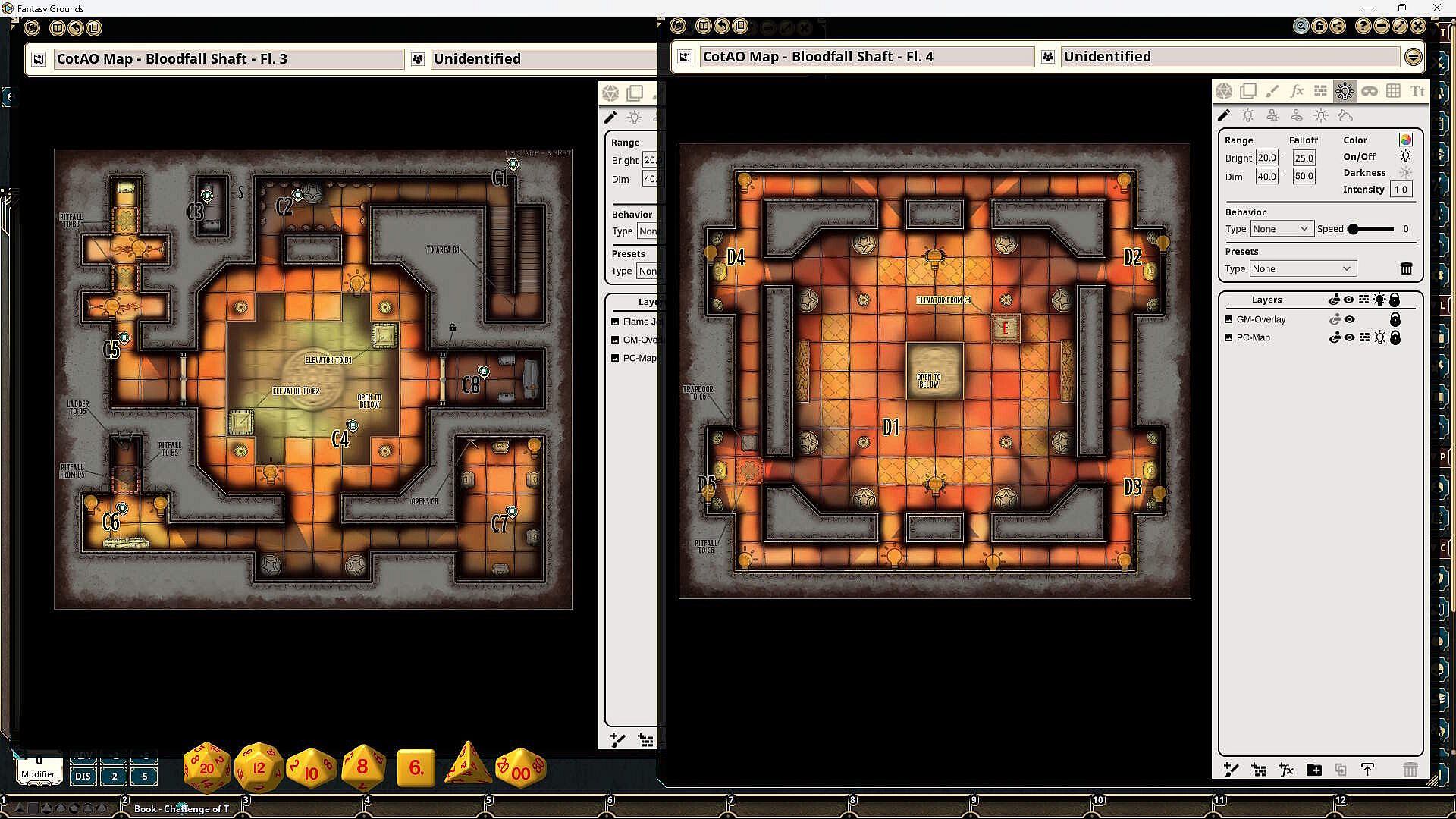This screenshot has width=1456, height=819.
Task: Select the add light bulb sub-tool
Action: (1248, 116)
